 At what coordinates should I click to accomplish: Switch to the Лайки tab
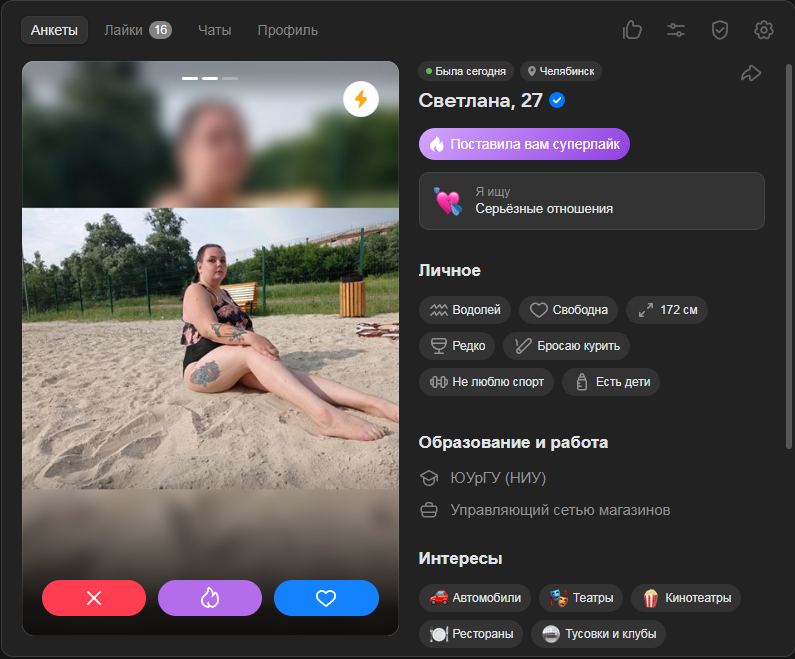pyautogui.click(x=137, y=30)
